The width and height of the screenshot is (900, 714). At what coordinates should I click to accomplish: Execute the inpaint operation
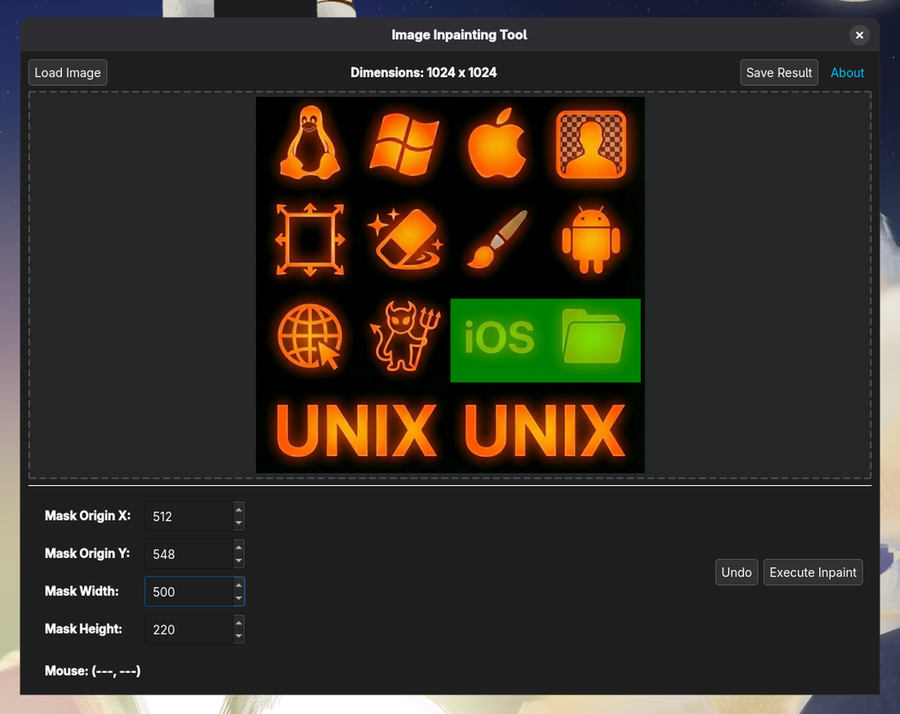[x=812, y=572]
